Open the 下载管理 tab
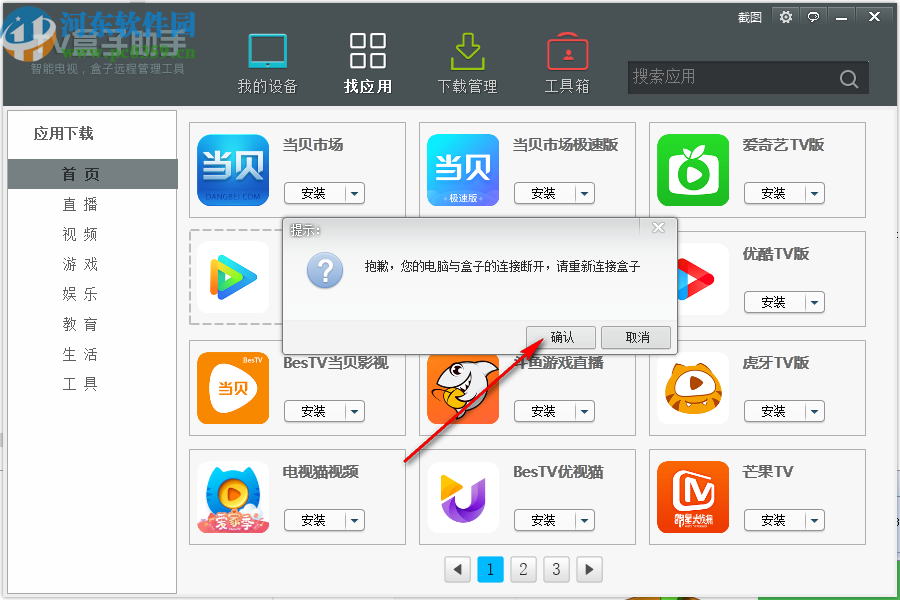This screenshot has width=900, height=600. [x=467, y=60]
